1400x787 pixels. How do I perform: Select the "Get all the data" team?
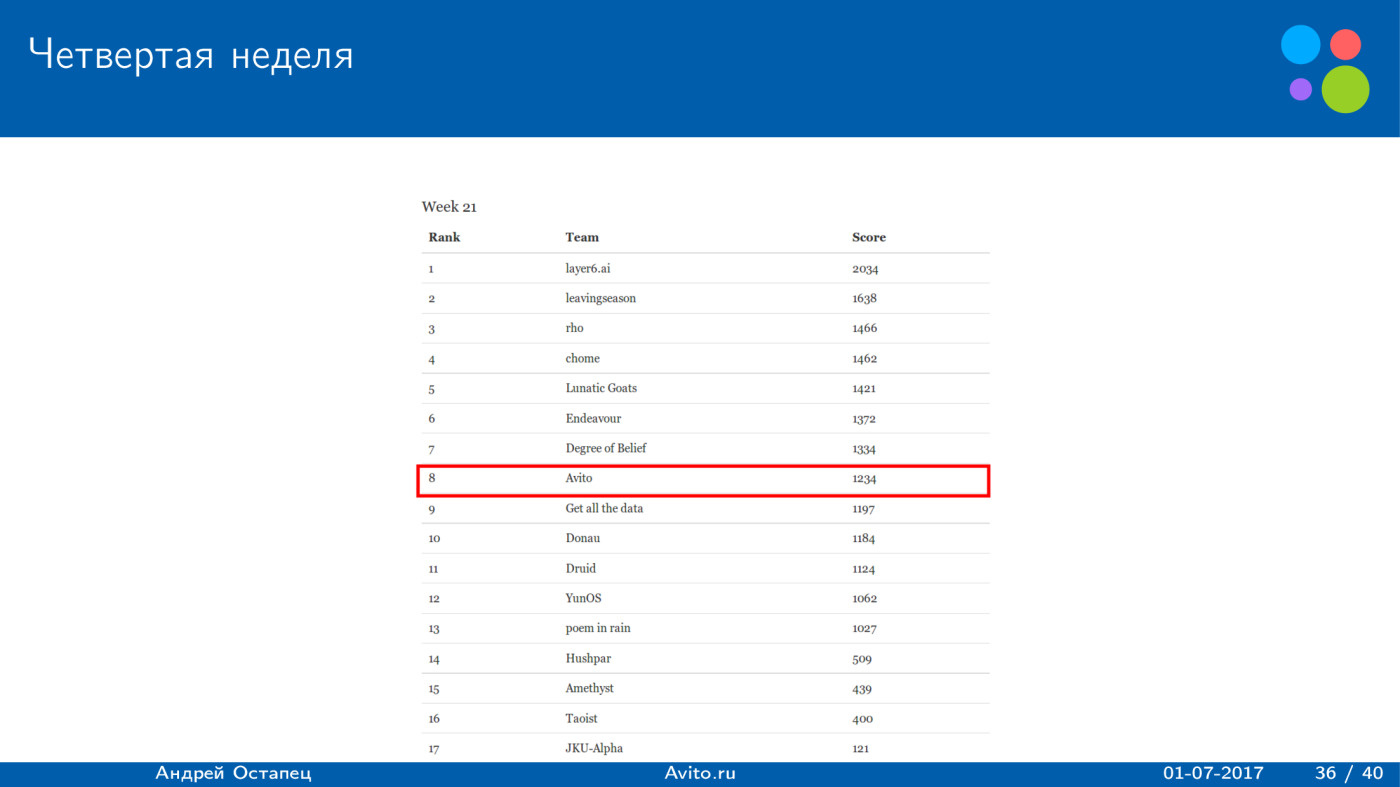(604, 508)
